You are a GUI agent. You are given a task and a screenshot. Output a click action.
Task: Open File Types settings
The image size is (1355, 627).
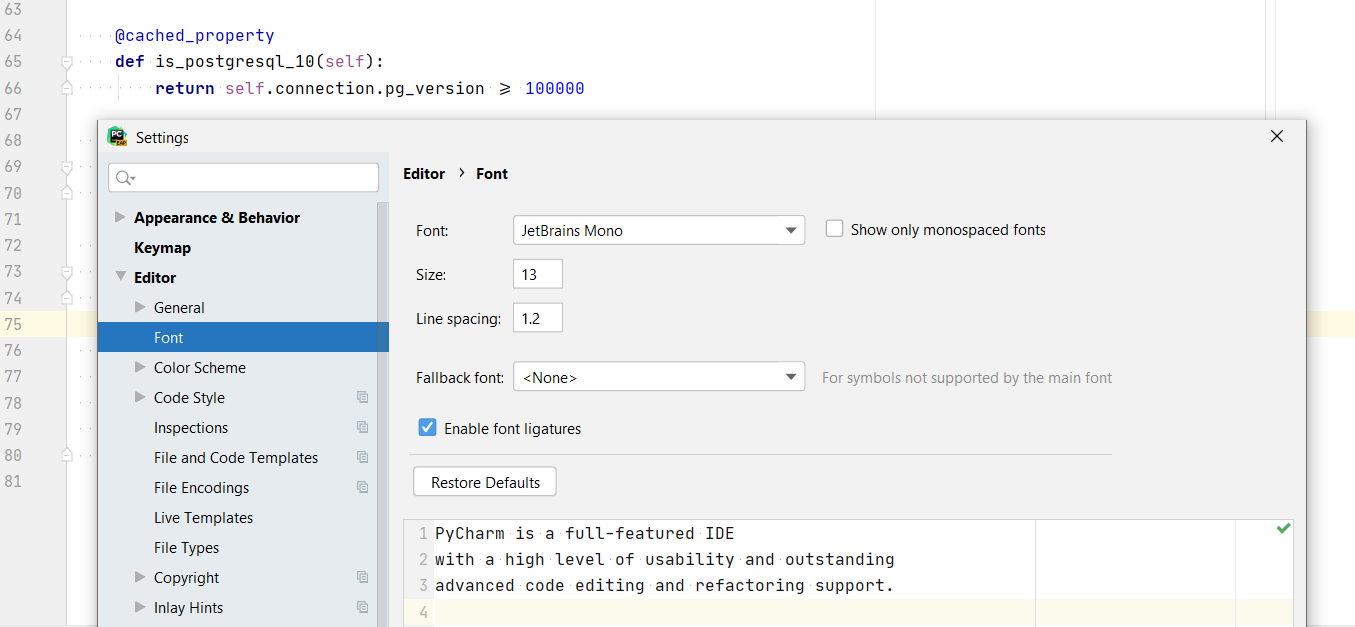186,547
